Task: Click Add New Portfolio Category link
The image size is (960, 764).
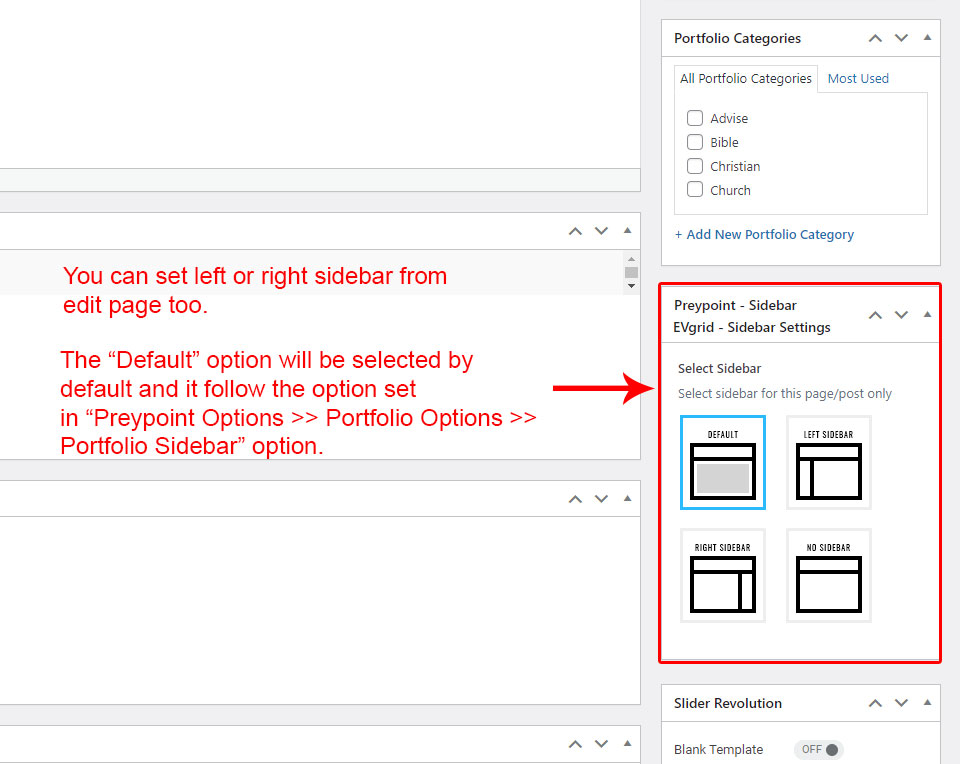Action: 764,234
